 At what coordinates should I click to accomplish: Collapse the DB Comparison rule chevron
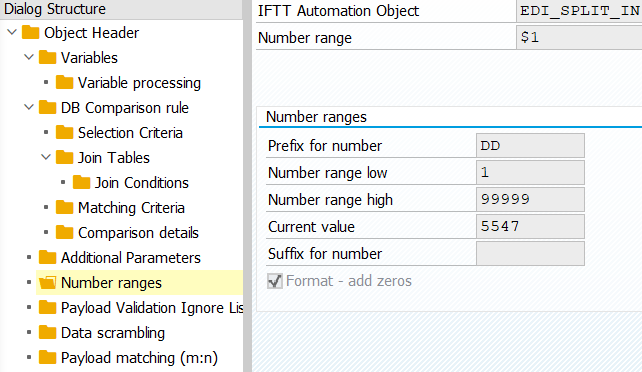click(x=29, y=107)
